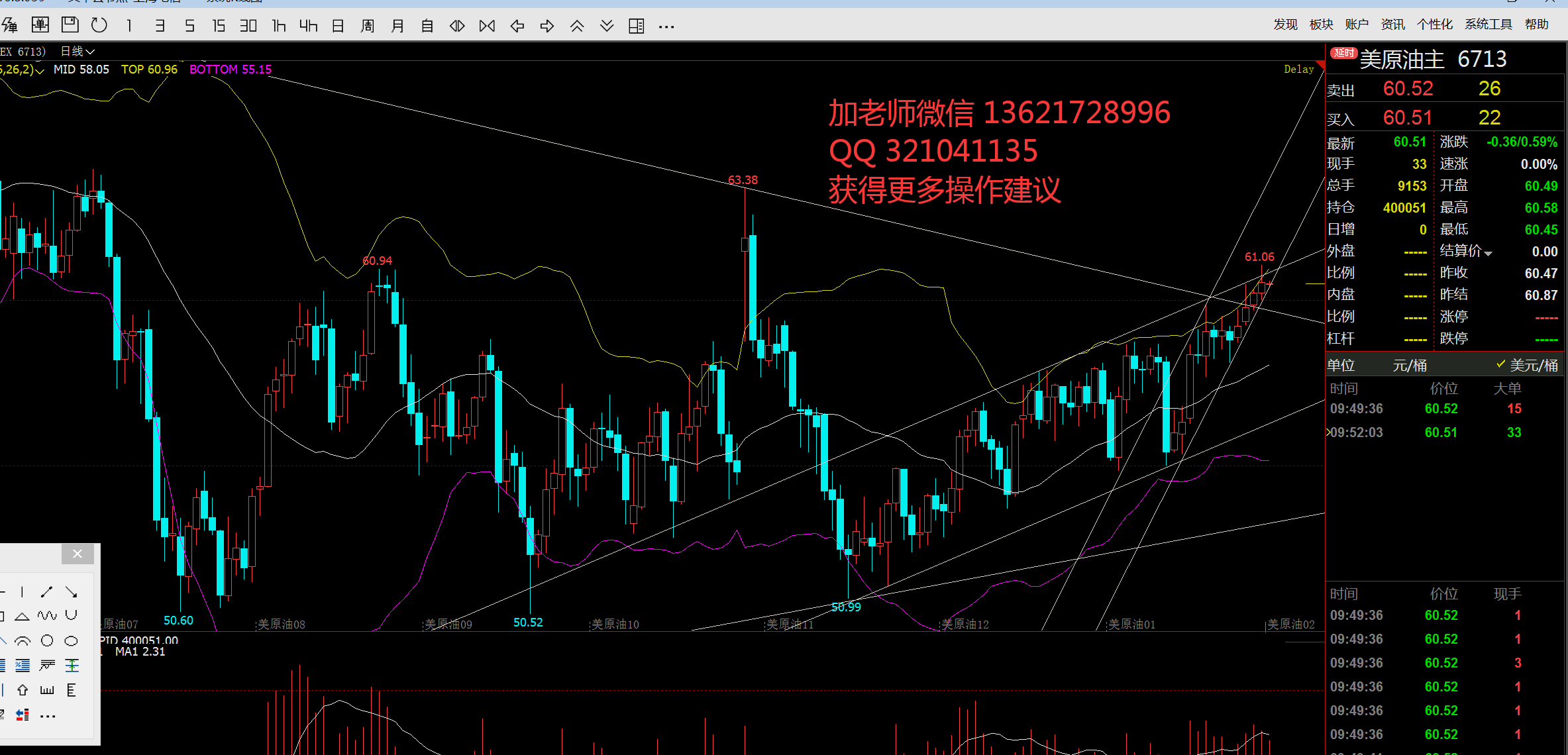Open the 板块 menu
1568x755 pixels.
pyautogui.click(x=1320, y=25)
